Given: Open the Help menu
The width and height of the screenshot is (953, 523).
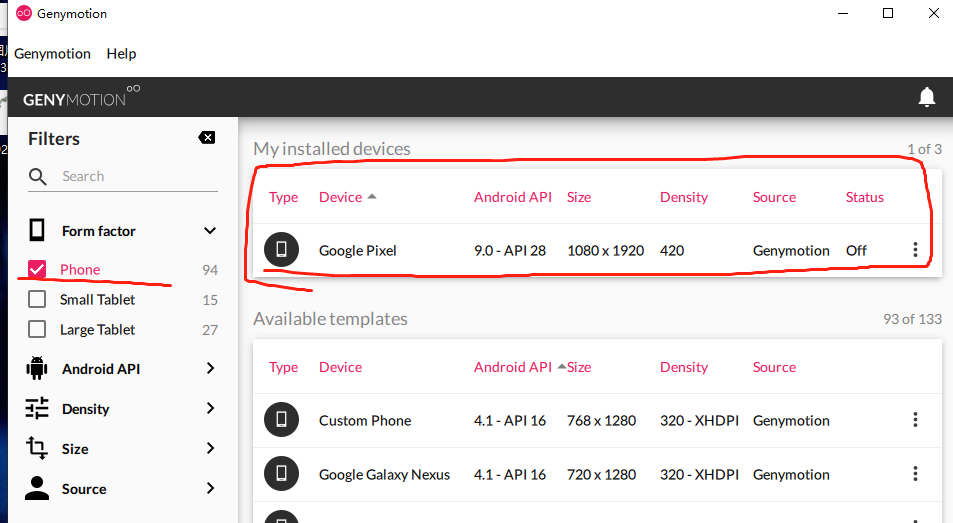Looking at the screenshot, I should (x=122, y=53).
